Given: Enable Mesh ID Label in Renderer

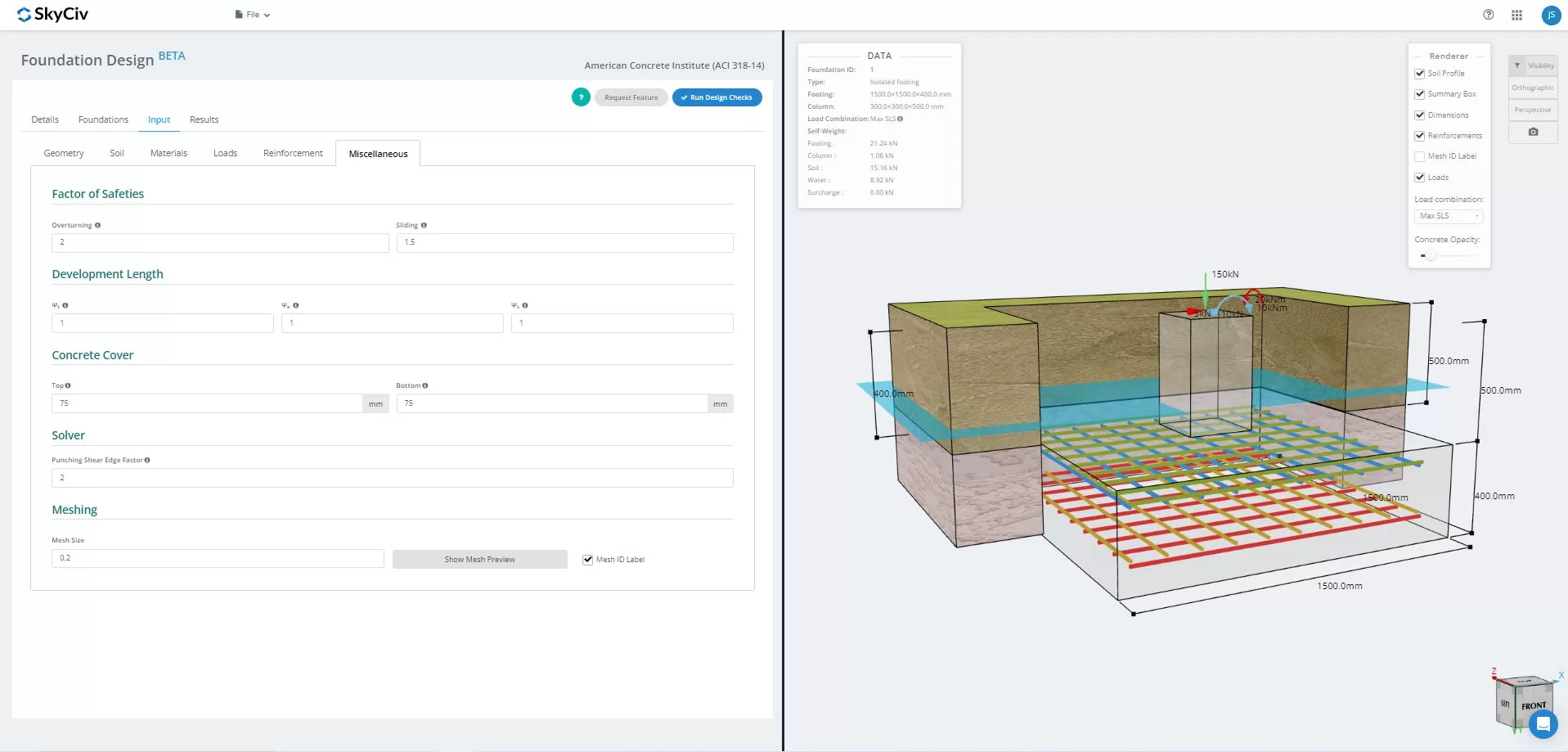Looking at the screenshot, I should 1420,156.
